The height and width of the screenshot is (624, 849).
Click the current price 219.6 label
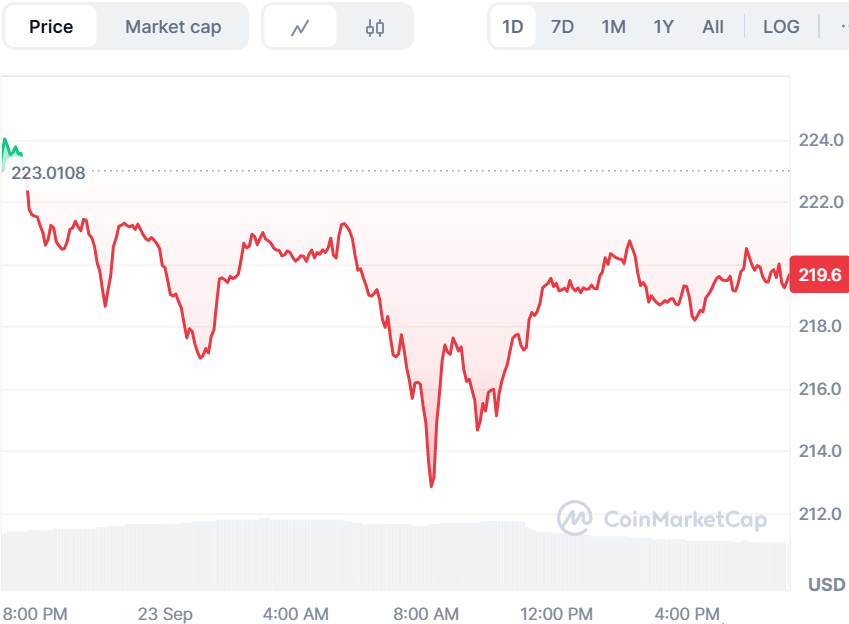(819, 275)
